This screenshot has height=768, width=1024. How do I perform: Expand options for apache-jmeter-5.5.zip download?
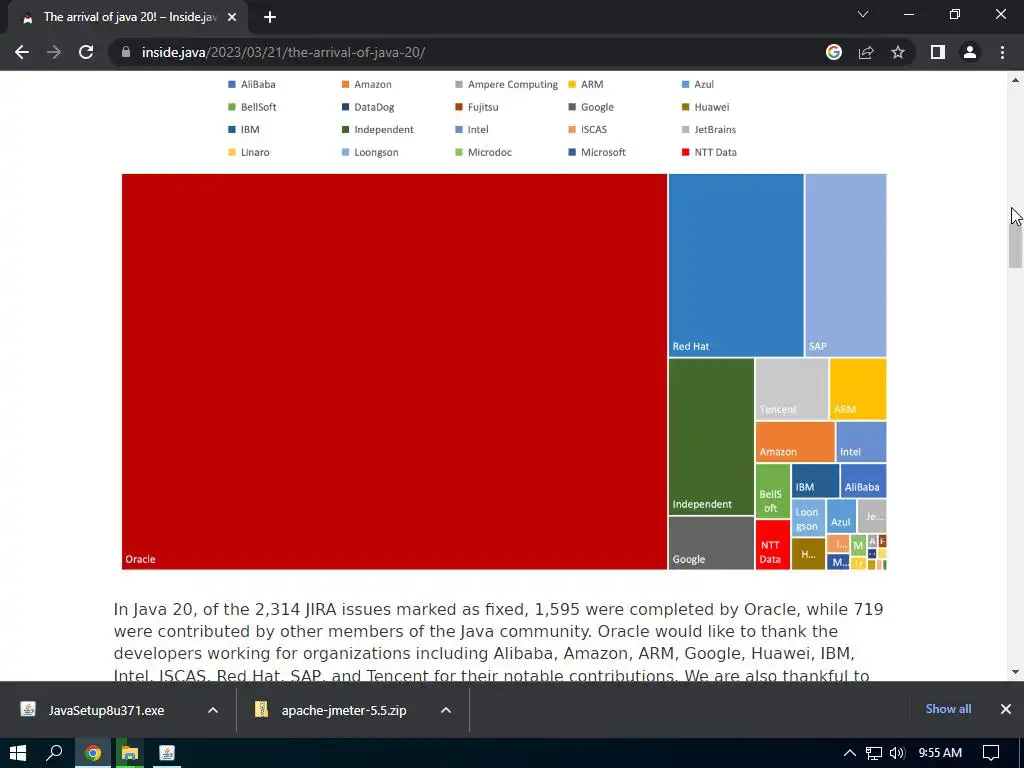pyautogui.click(x=445, y=710)
